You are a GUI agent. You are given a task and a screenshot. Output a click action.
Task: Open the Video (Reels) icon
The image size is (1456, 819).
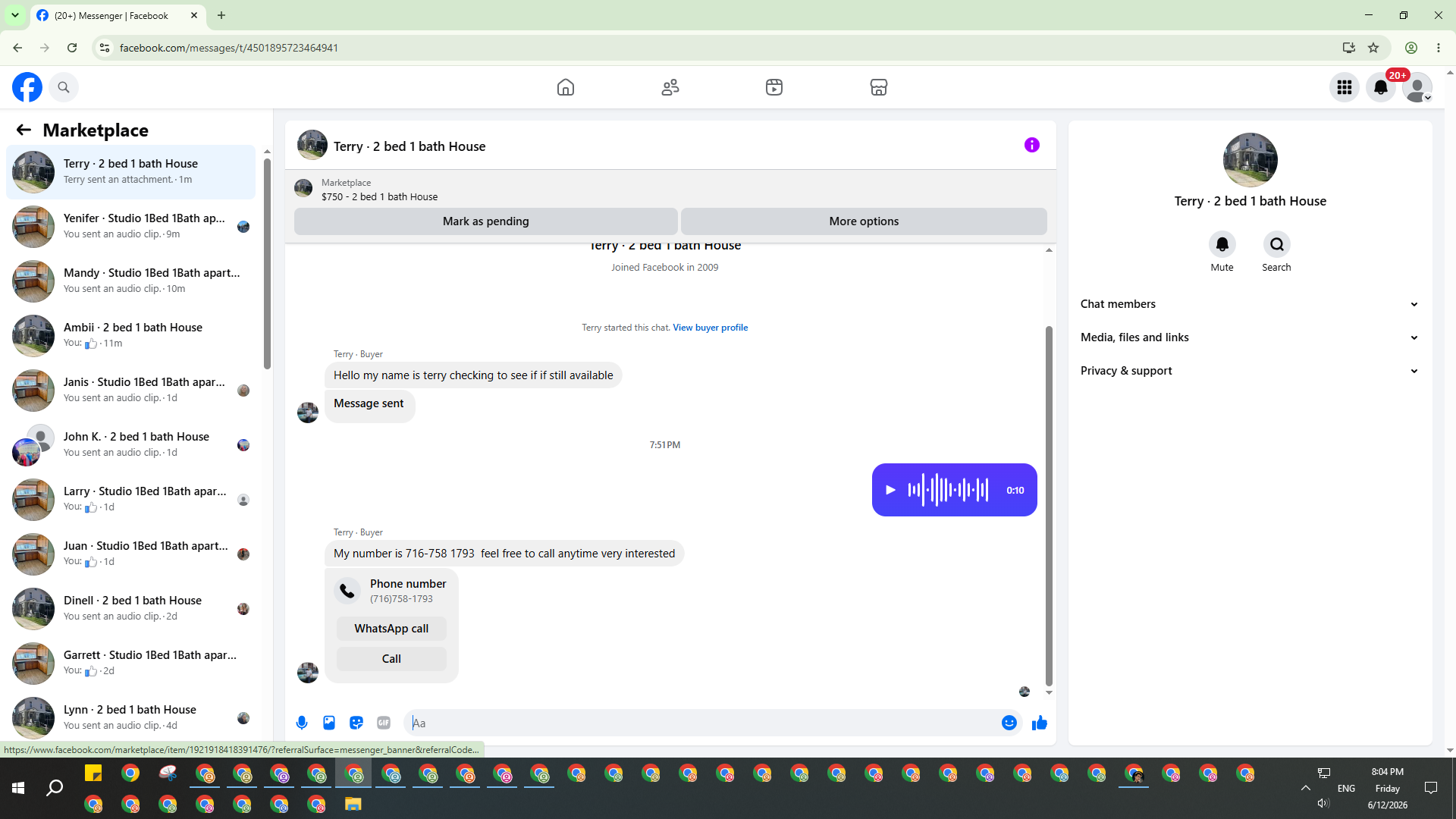[774, 87]
